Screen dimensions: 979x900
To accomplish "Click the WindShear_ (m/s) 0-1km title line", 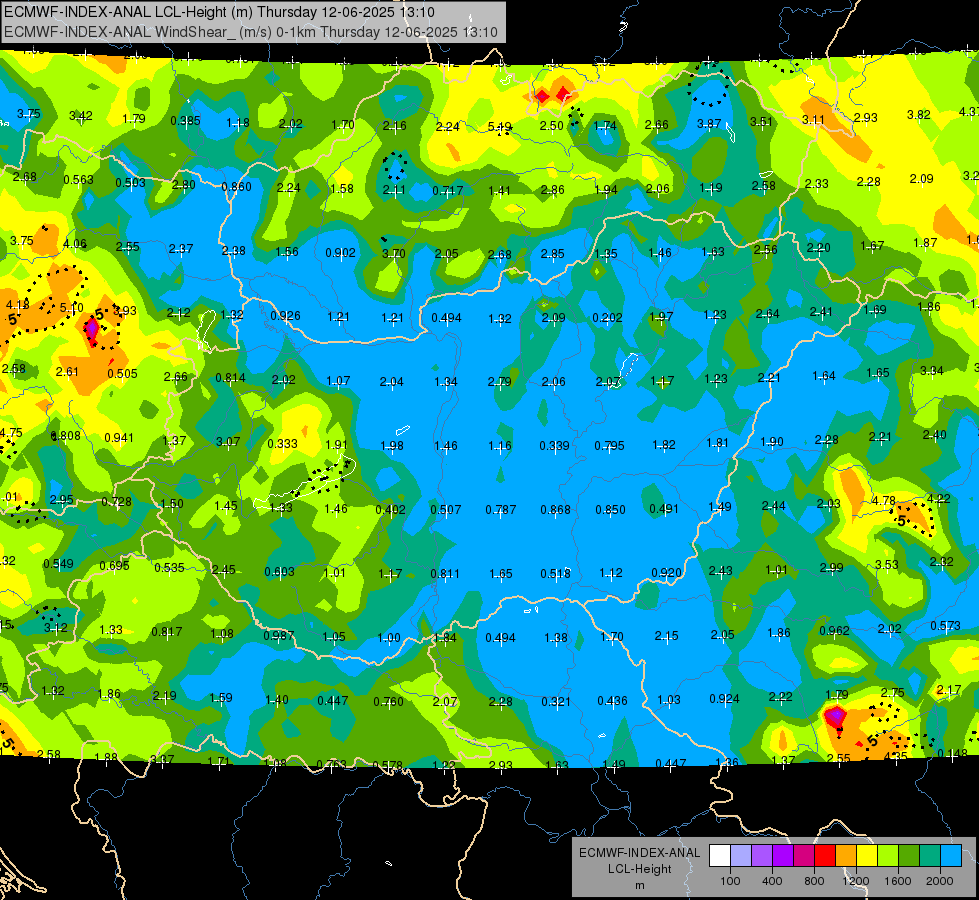I will [250, 32].
